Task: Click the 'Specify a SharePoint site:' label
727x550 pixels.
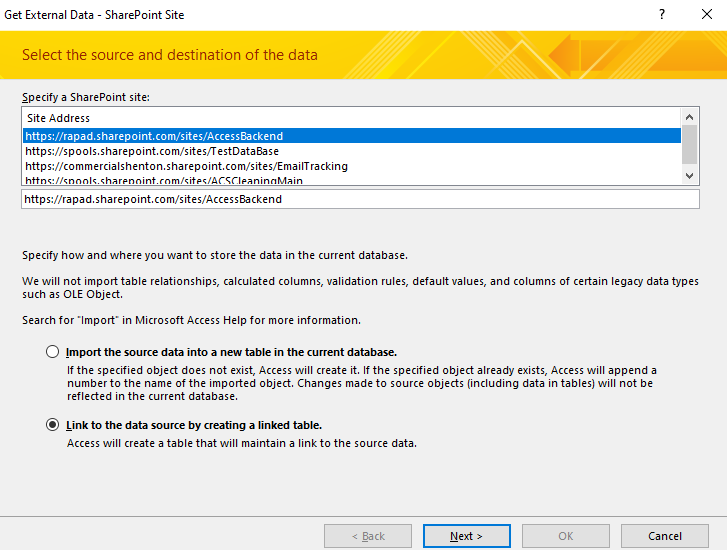Action: 86,97
